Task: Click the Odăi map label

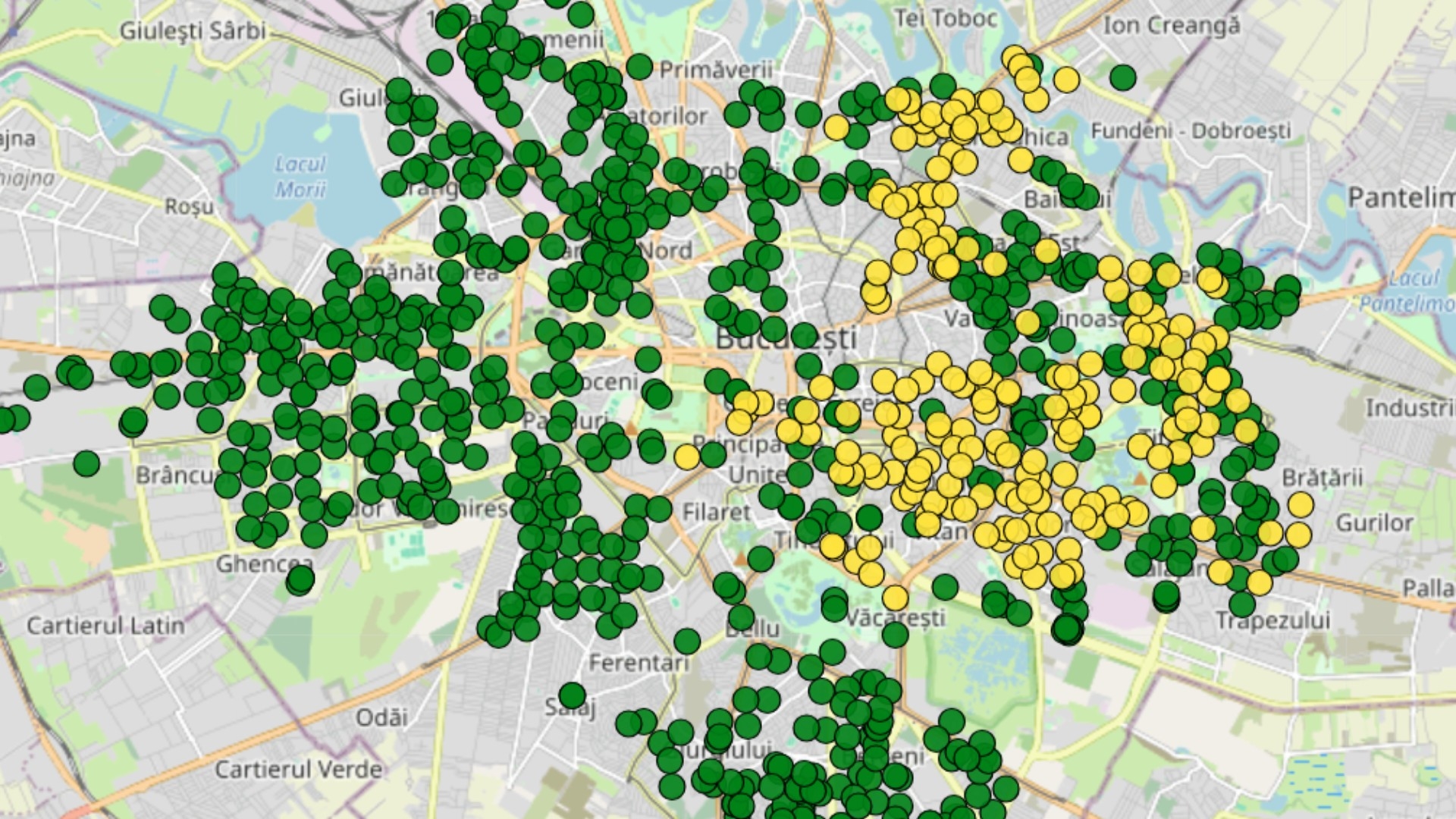Action: pyautogui.click(x=381, y=717)
